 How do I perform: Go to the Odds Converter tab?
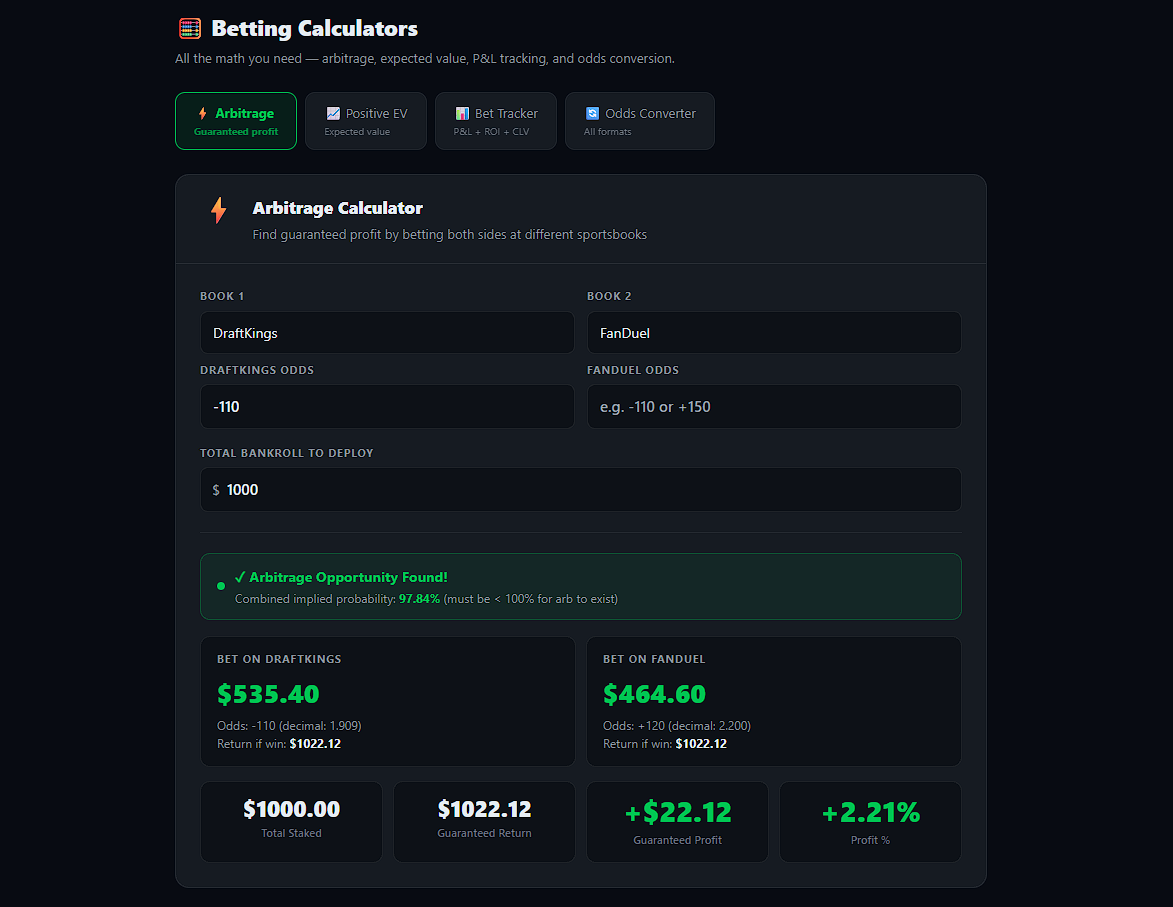[x=640, y=121]
